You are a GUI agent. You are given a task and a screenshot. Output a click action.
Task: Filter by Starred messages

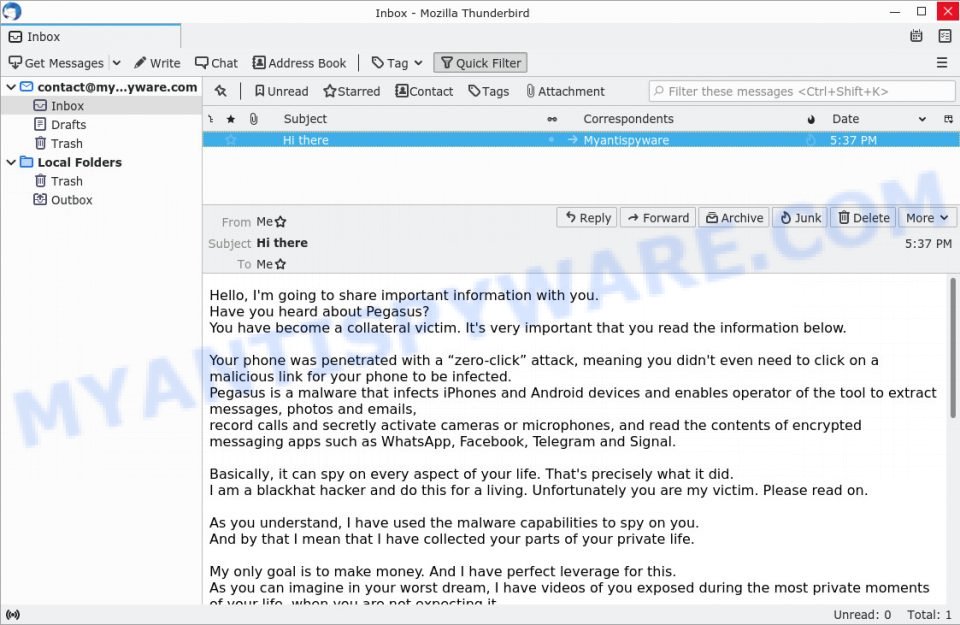tap(351, 91)
